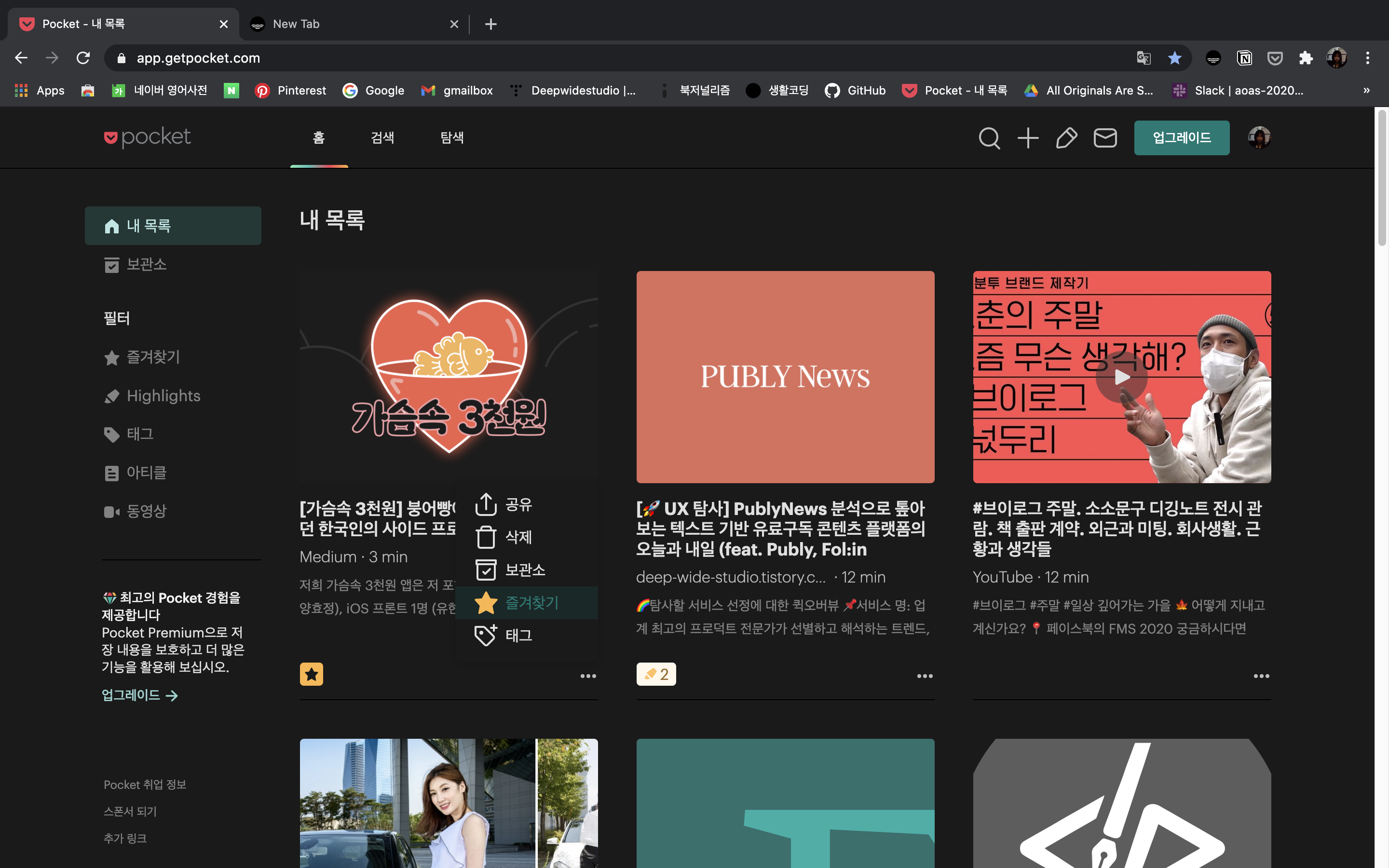Click the Pocket logo in header

pyautogui.click(x=148, y=137)
